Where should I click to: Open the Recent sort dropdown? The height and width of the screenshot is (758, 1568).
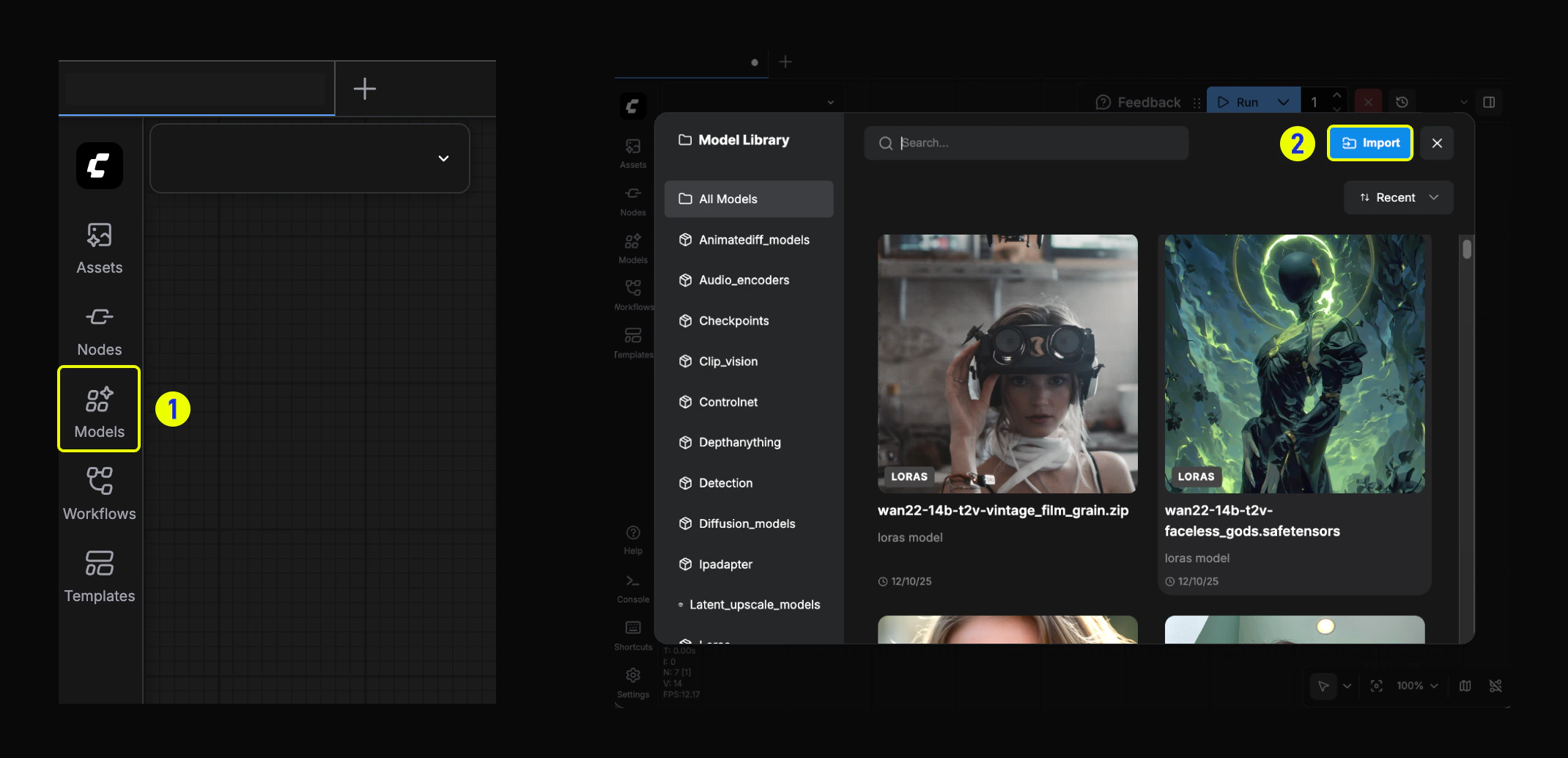click(1398, 198)
